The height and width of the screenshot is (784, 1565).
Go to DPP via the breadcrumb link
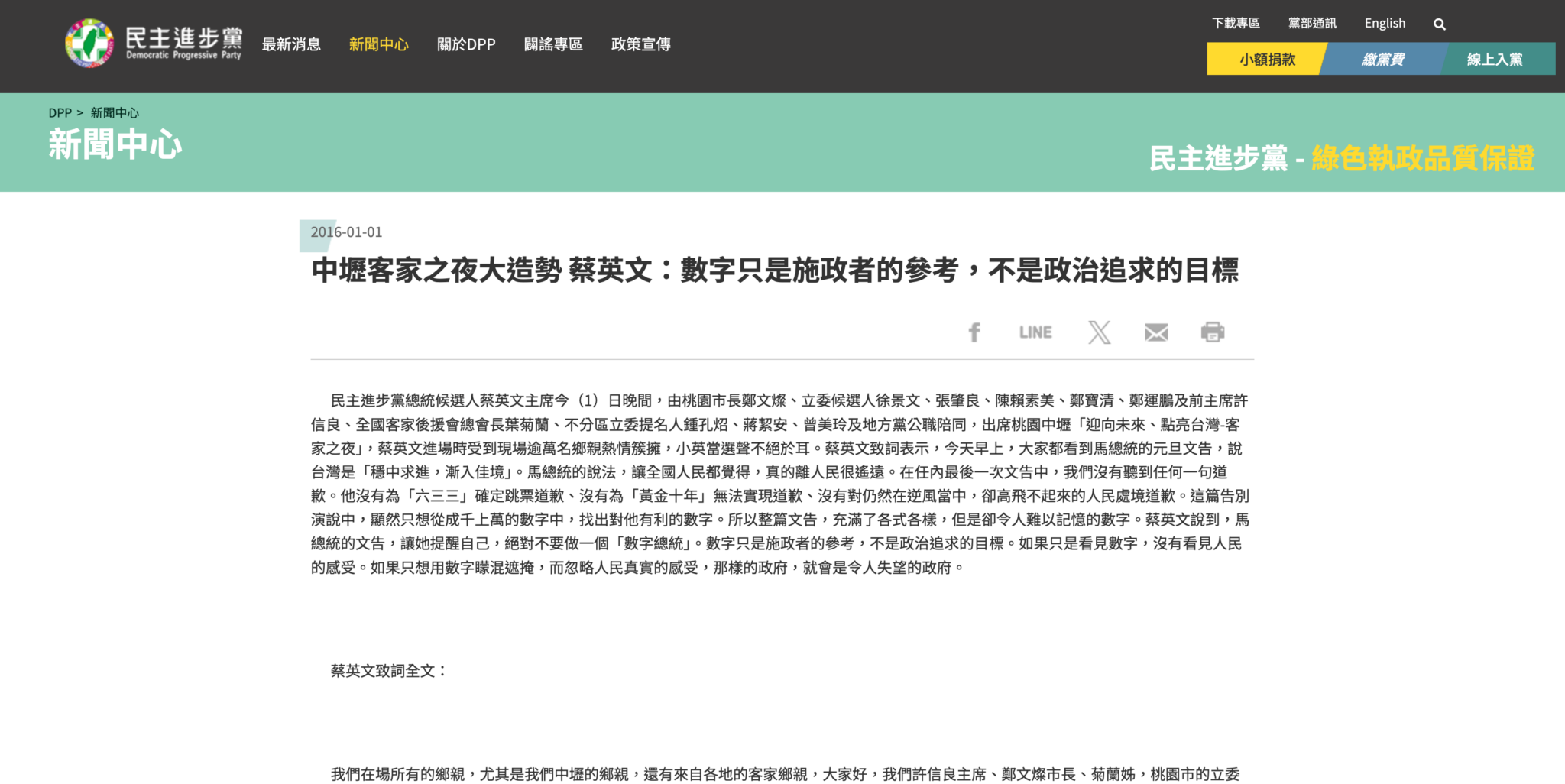(x=58, y=112)
